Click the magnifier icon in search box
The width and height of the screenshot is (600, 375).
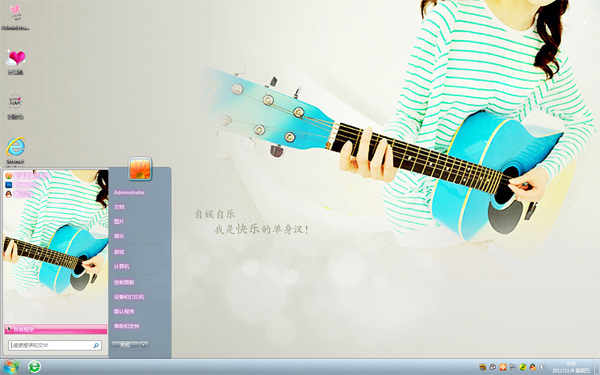click(96, 345)
